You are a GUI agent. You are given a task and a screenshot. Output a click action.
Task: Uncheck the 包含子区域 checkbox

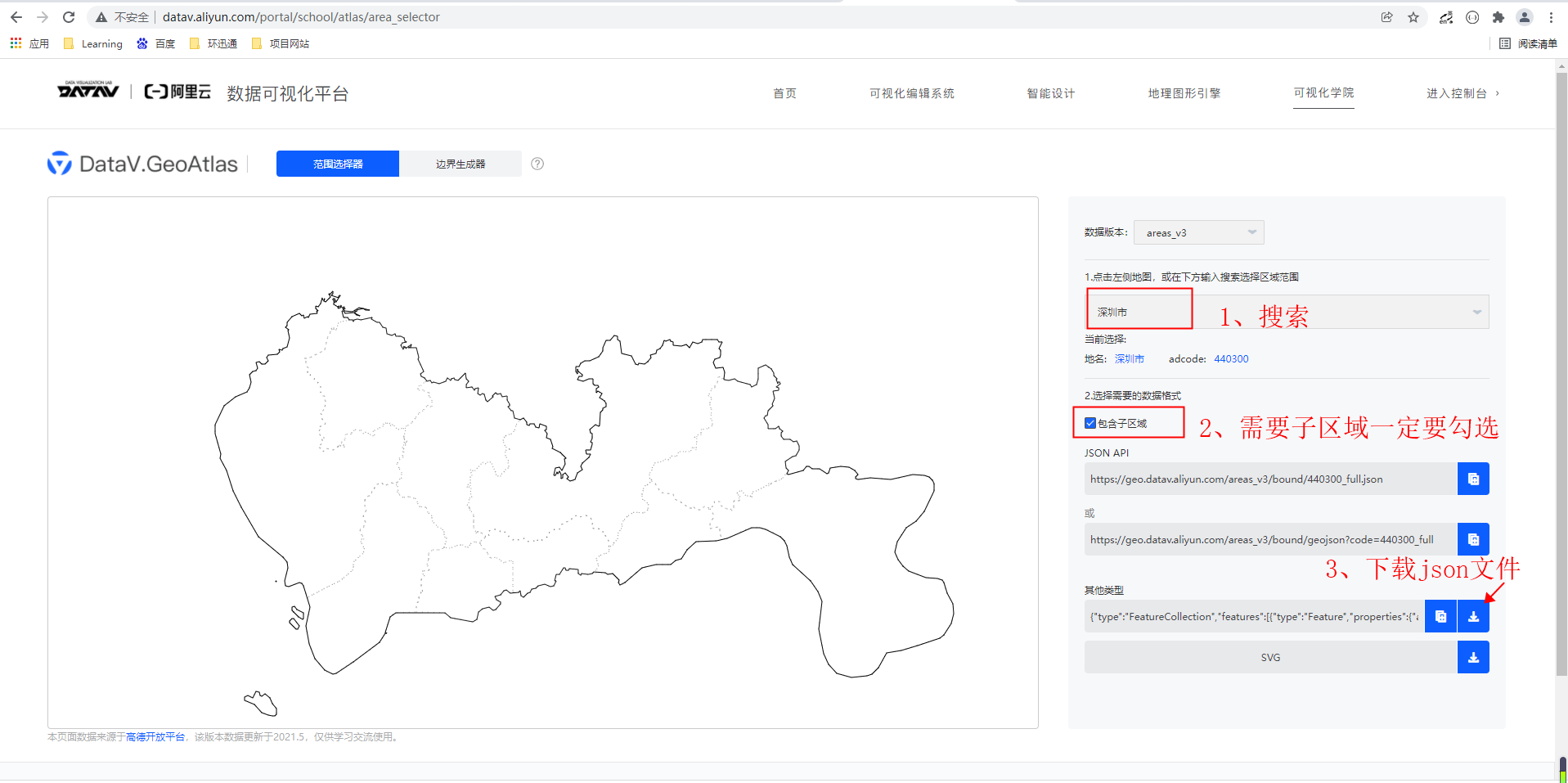(x=1090, y=422)
